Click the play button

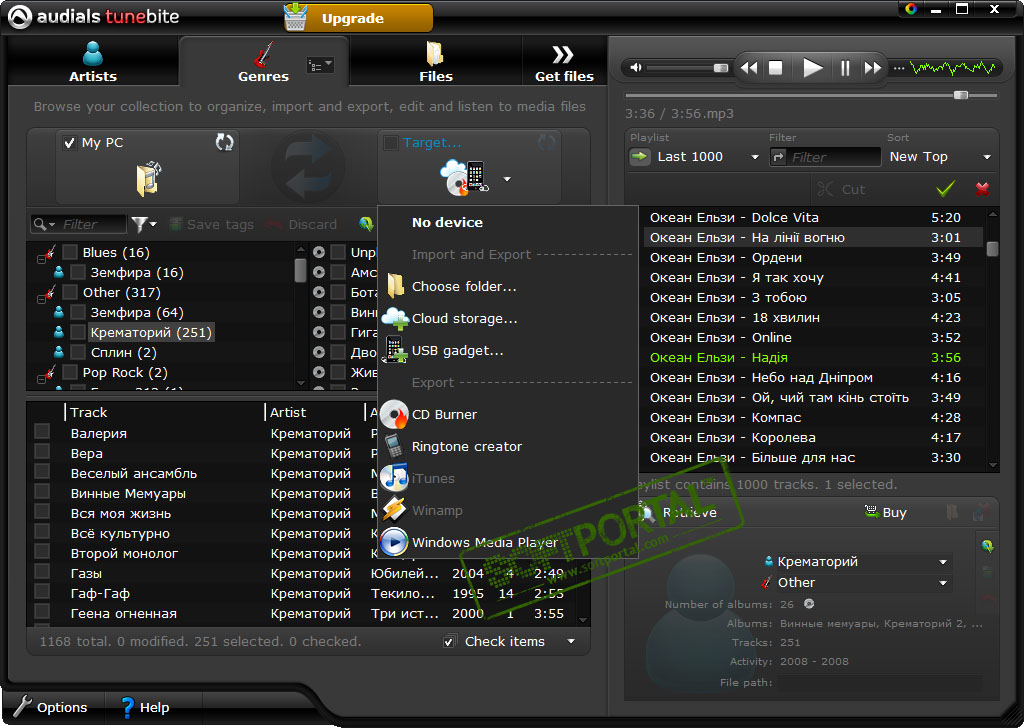812,67
